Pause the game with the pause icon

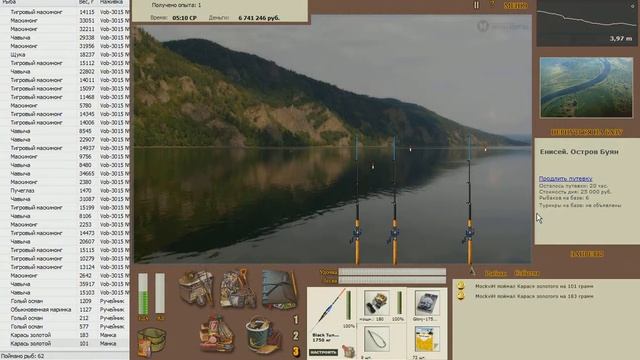476,5
